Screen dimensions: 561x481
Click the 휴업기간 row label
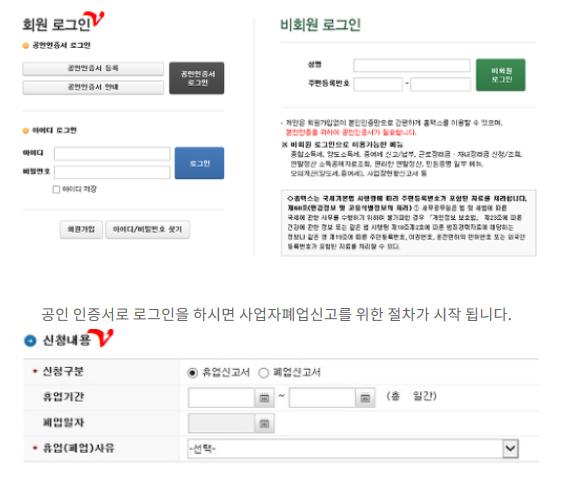(64, 397)
